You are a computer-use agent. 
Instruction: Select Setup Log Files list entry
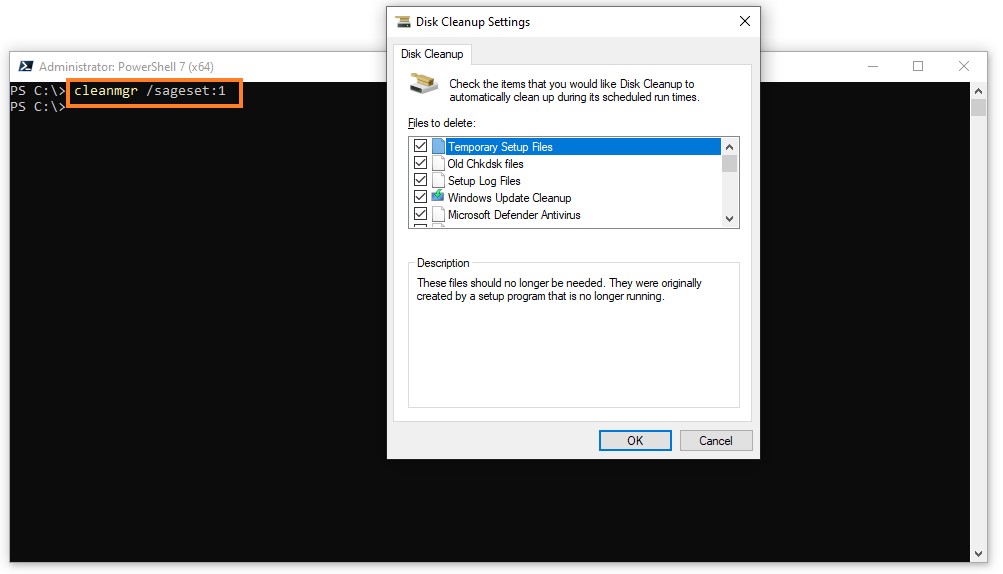(x=484, y=180)
